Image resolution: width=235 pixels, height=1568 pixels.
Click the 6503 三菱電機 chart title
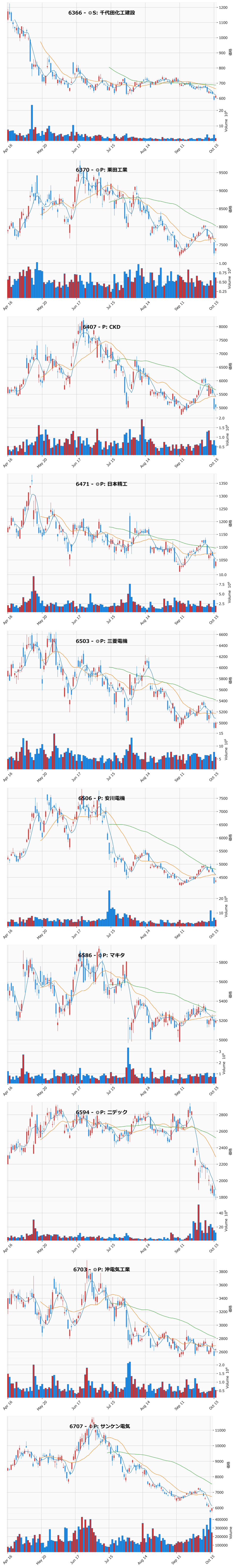(x=101, y=641)
